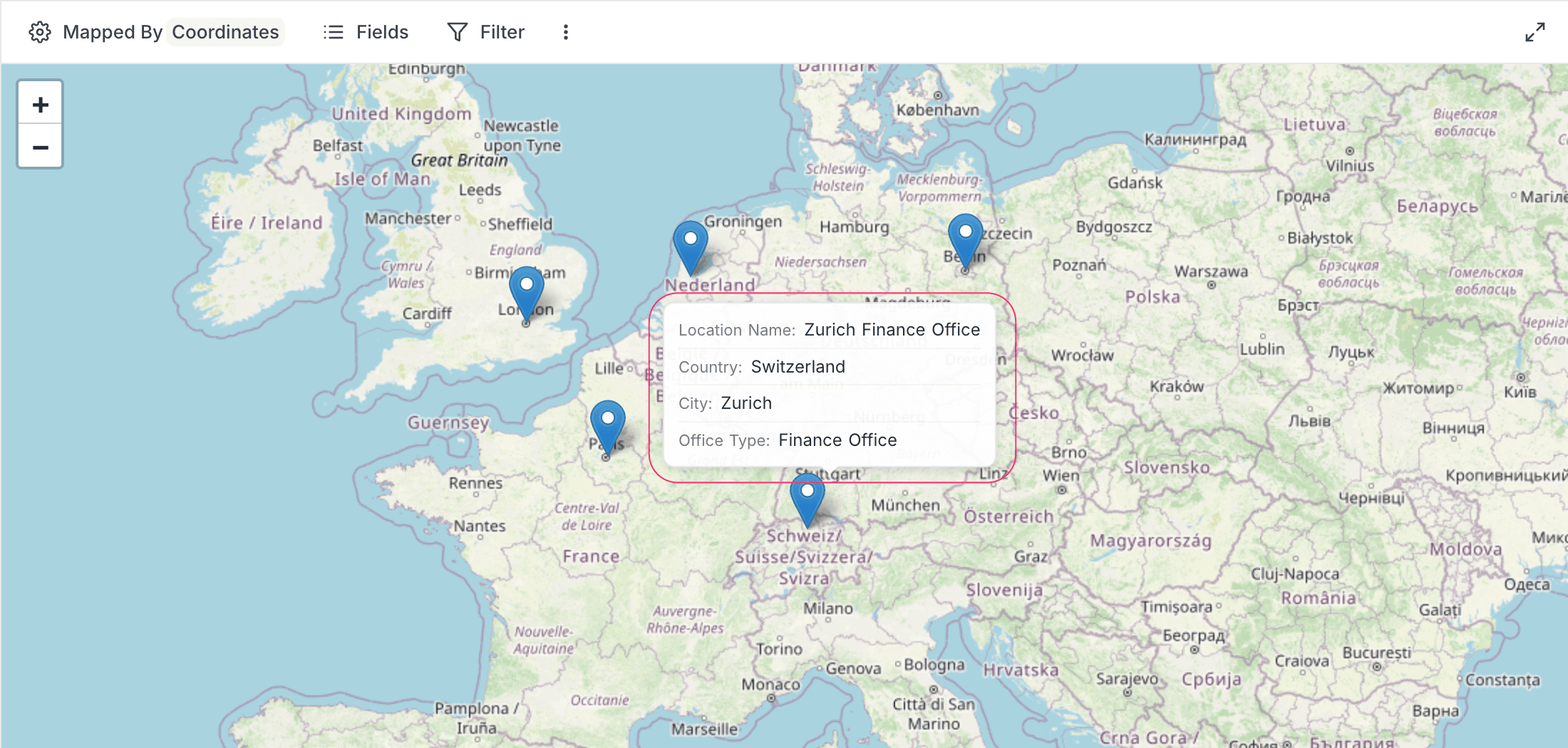Click the Mapped By label
Image resolution: width=1568 pixels, height=748 pixels.
113,32
